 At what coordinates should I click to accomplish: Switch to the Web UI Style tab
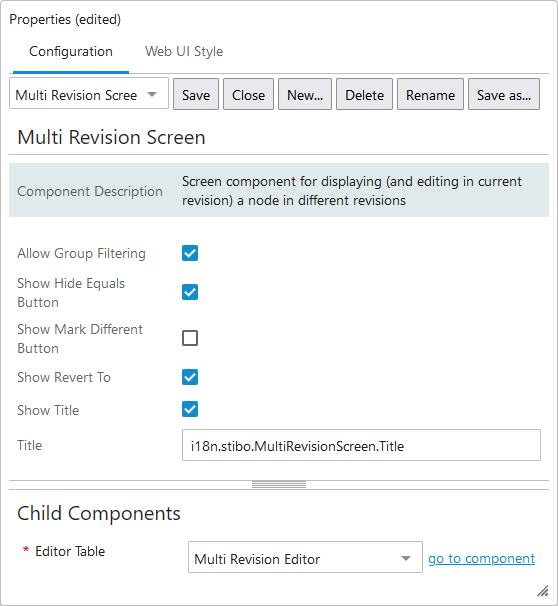tap(184, 51)
